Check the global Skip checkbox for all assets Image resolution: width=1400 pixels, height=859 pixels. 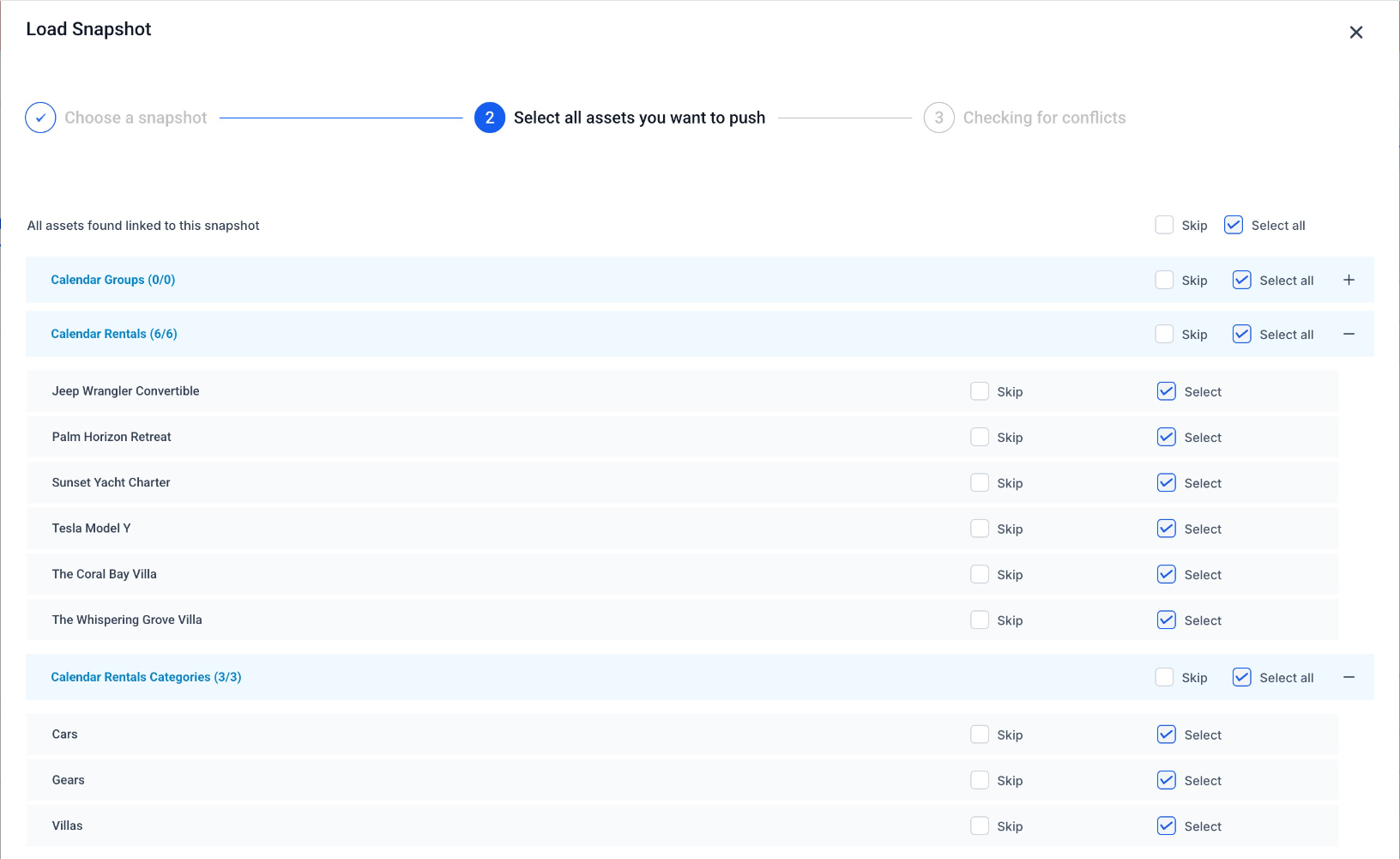click(x=1164, y=225)
